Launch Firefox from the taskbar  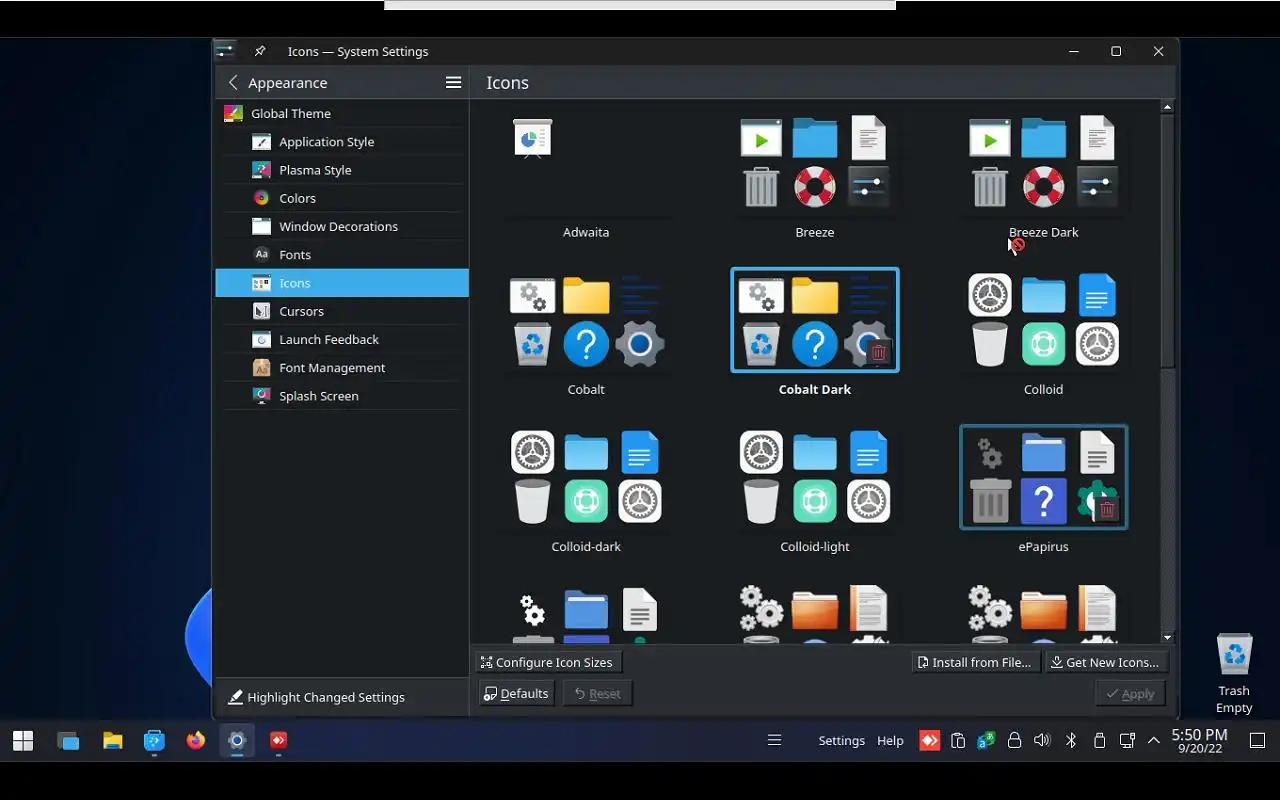pos(196,741)
